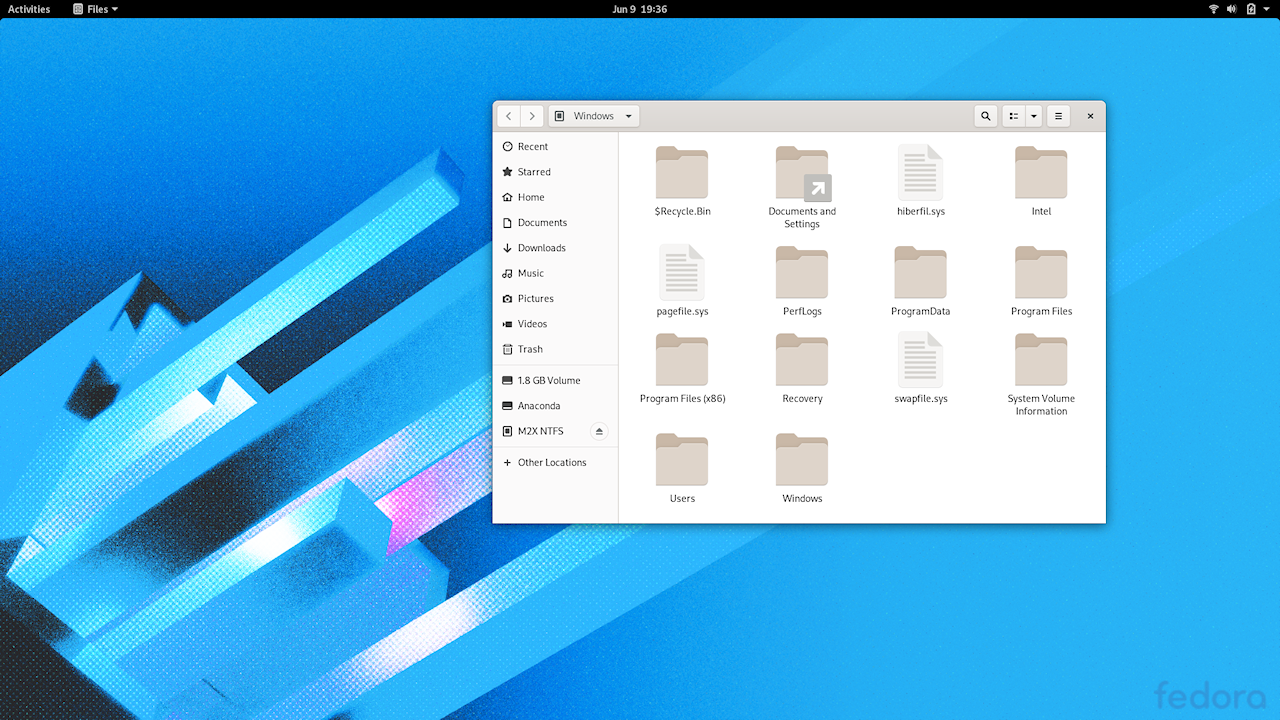1280x720 pixels.
Task: Open system status menu arrow in top bar
Action: pos(1267,9)
